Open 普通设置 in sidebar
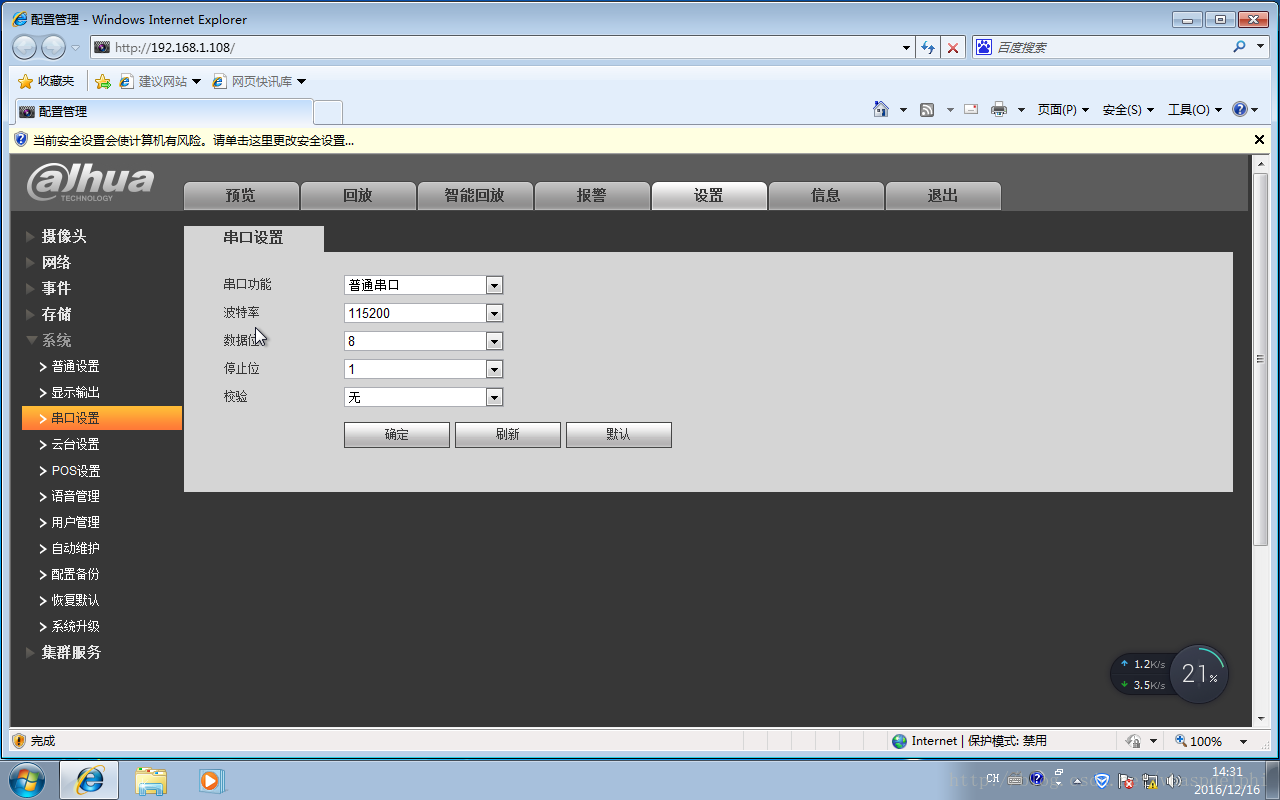The height and width of the screenshot is (800, 1280). [75, 366]
